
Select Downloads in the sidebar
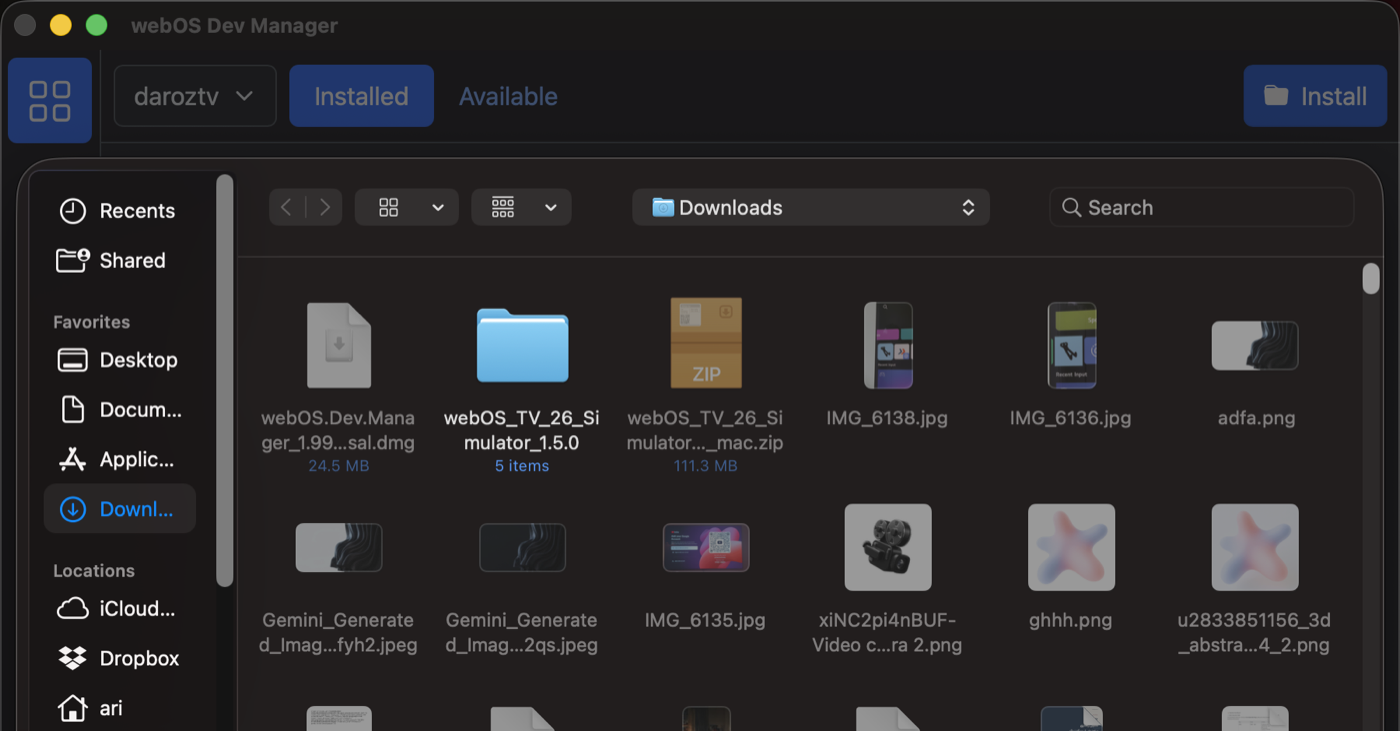coord(120,509)
